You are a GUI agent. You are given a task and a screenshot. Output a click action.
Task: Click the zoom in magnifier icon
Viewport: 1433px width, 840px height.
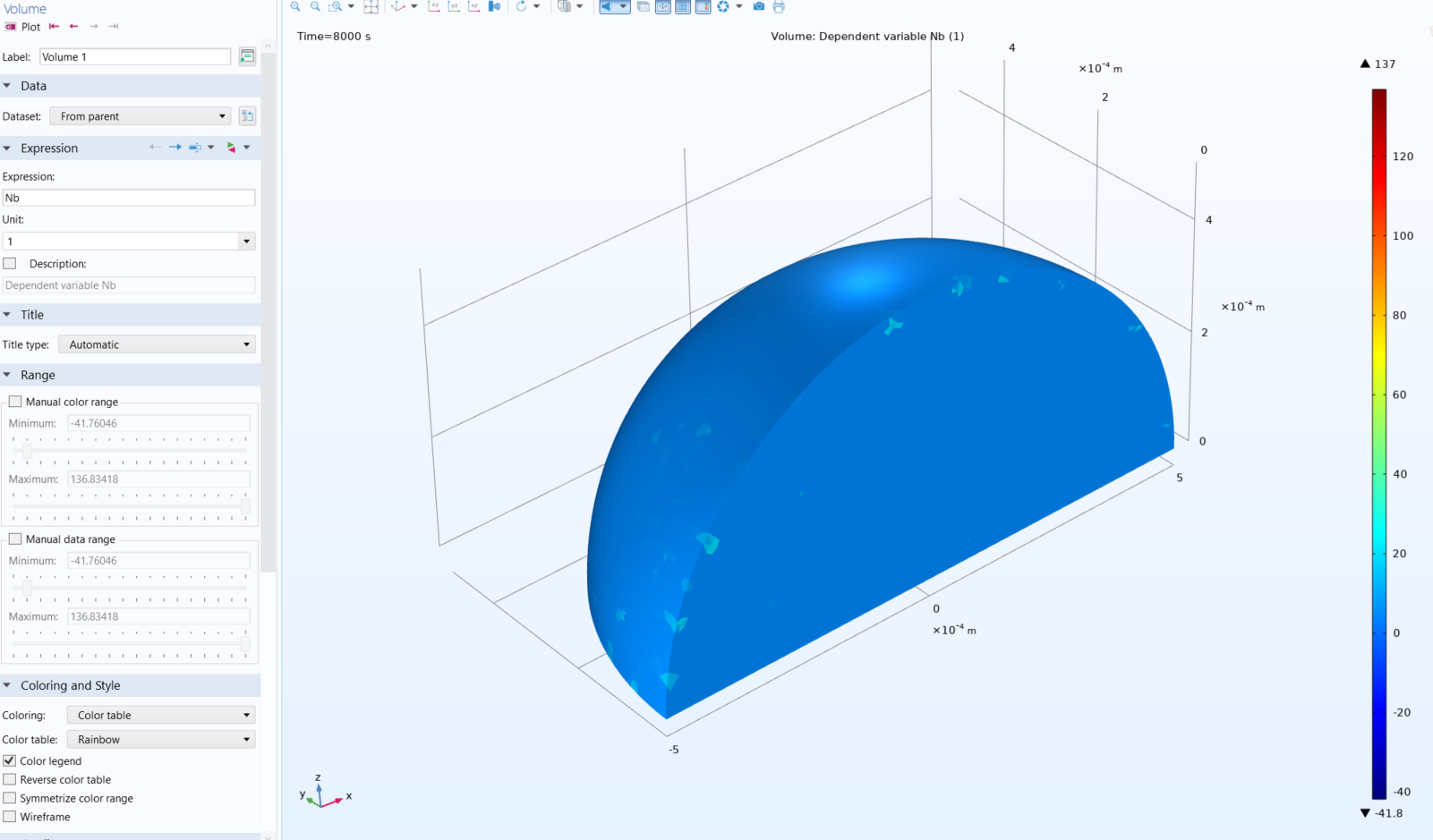(295, 6)
